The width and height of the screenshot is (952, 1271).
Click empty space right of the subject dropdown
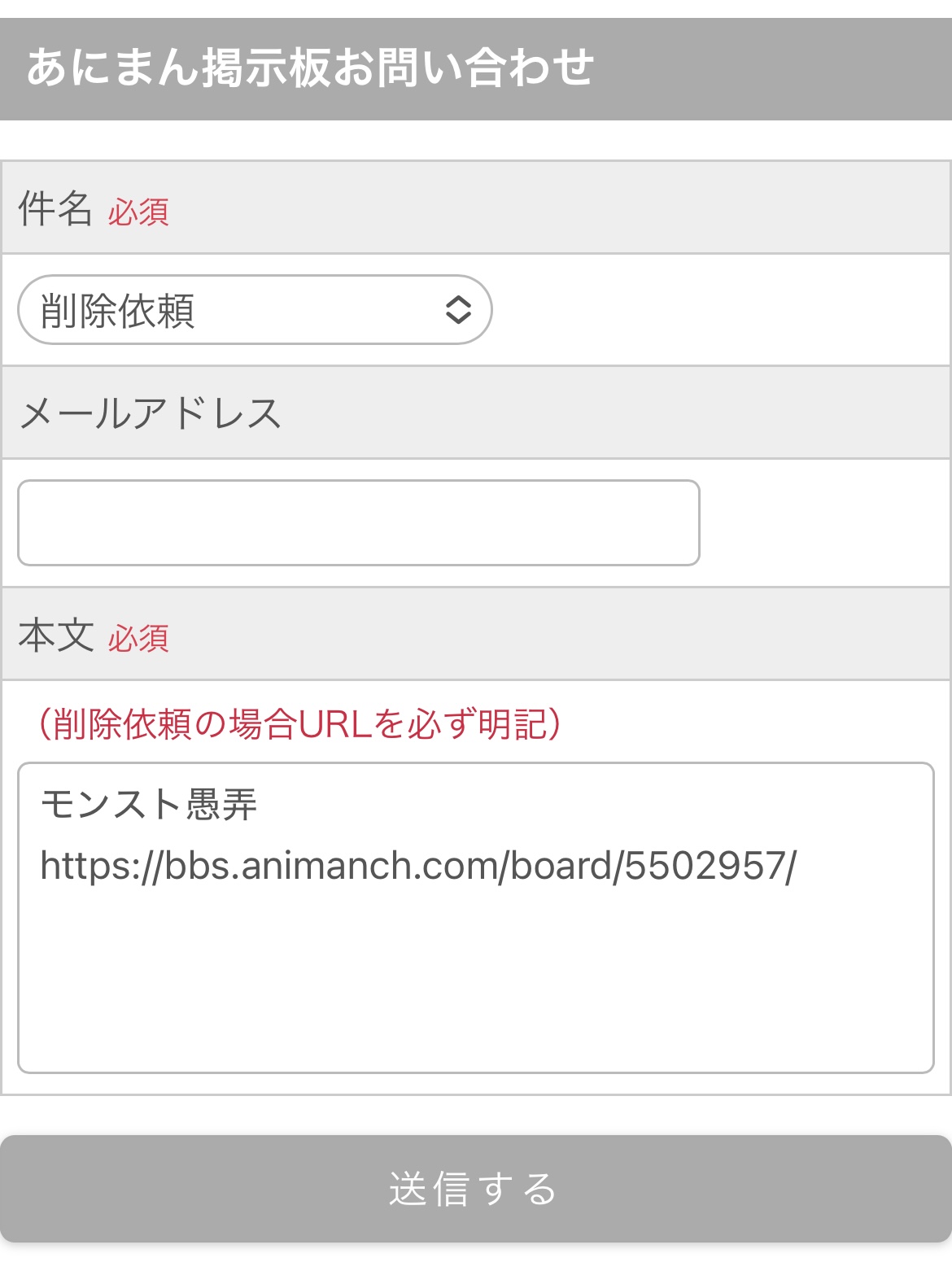(x=716, y=310)
